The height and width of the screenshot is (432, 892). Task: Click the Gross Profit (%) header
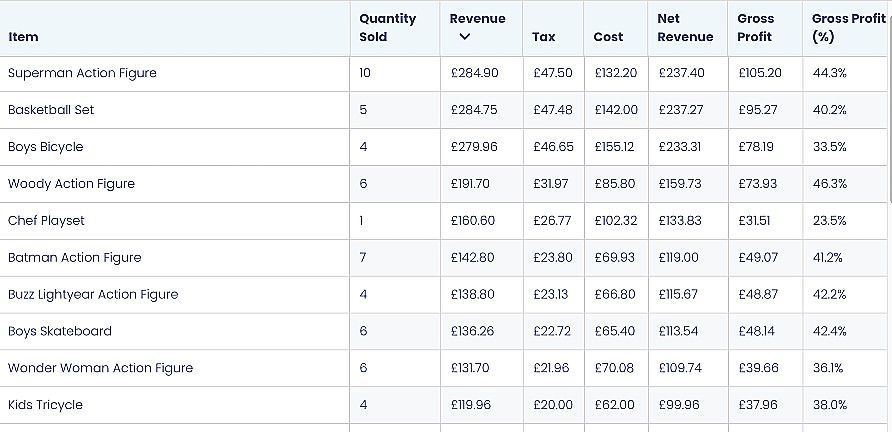848,27
